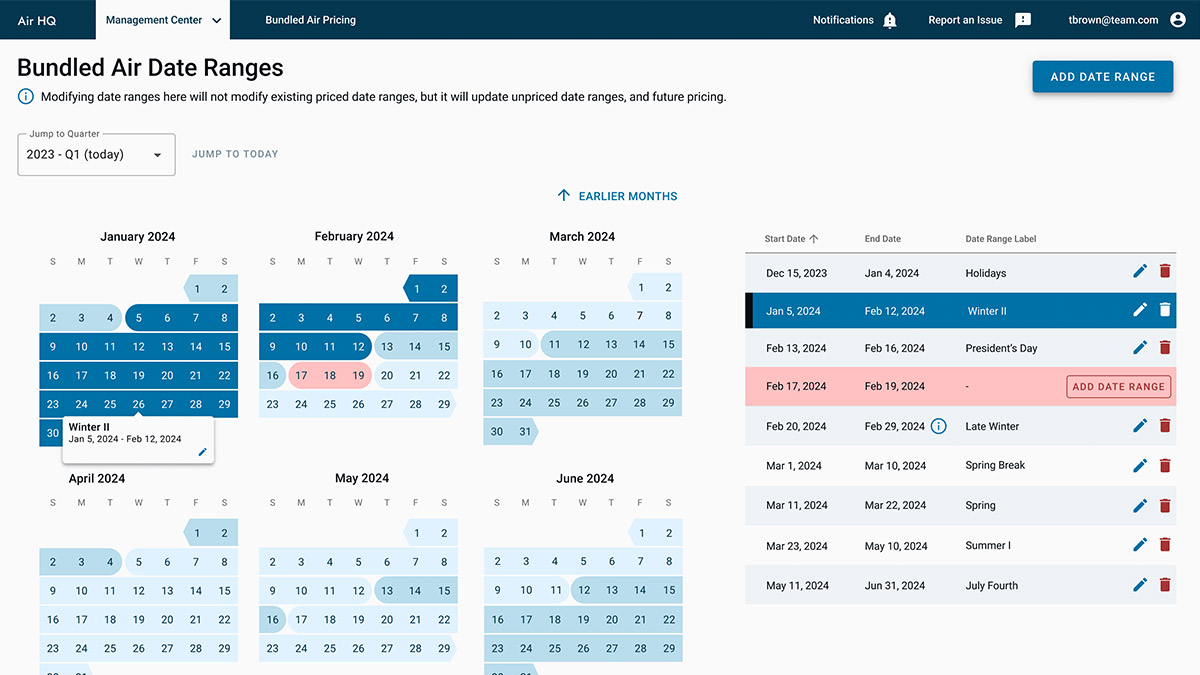
Task: Click the 'Holidays' label cell
Action: click(x=986, y=273)
